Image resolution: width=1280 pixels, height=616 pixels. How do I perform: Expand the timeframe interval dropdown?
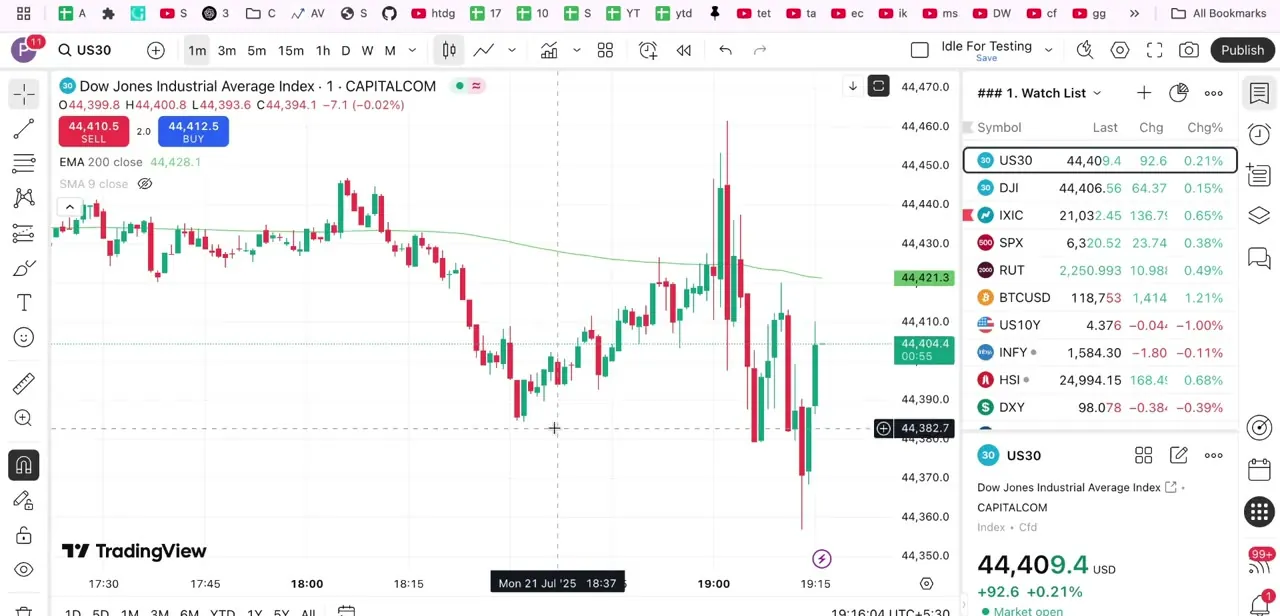point(412,50)
